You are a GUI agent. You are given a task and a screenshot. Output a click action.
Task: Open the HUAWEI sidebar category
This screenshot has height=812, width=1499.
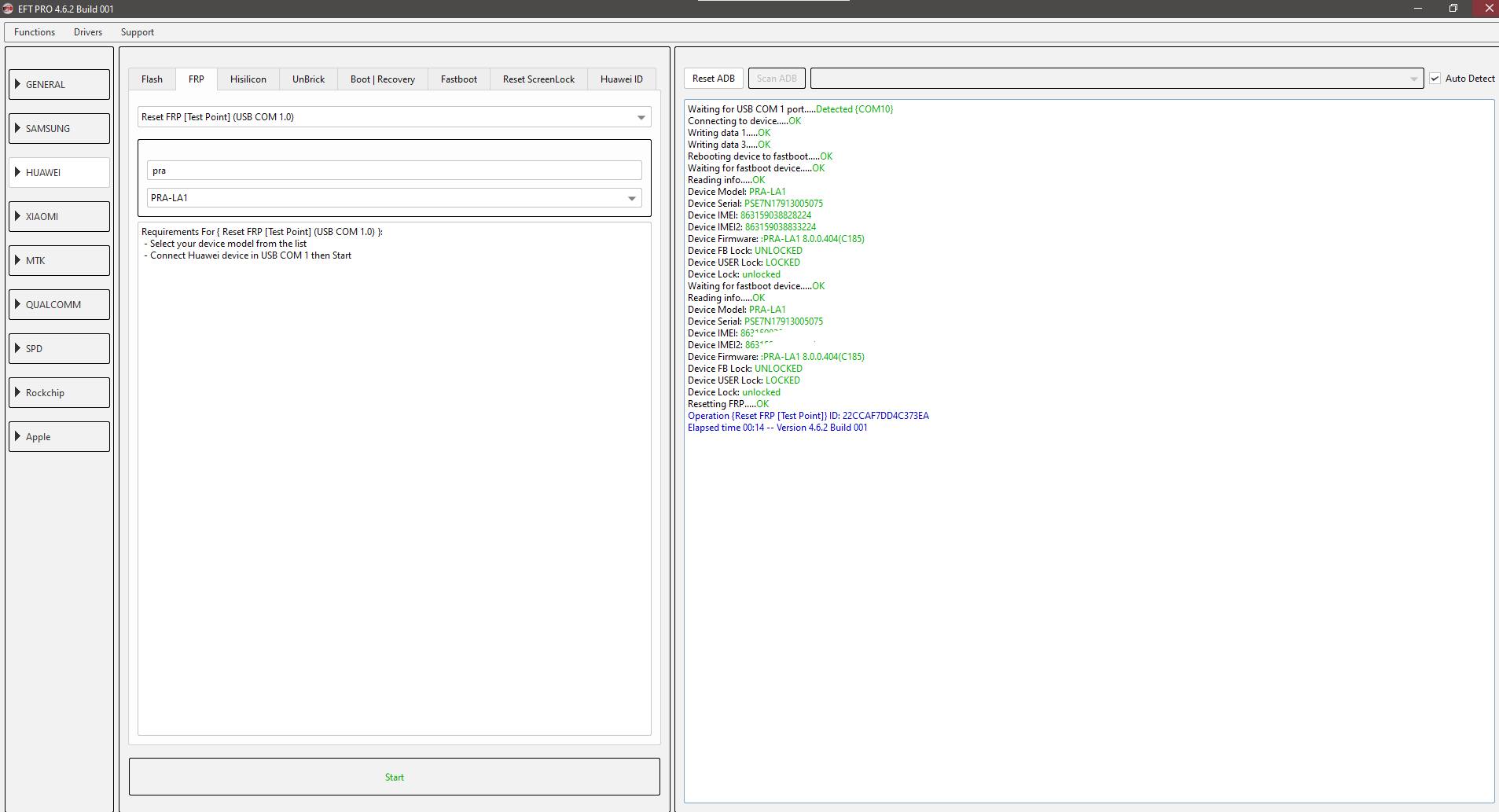click(59, 172)
